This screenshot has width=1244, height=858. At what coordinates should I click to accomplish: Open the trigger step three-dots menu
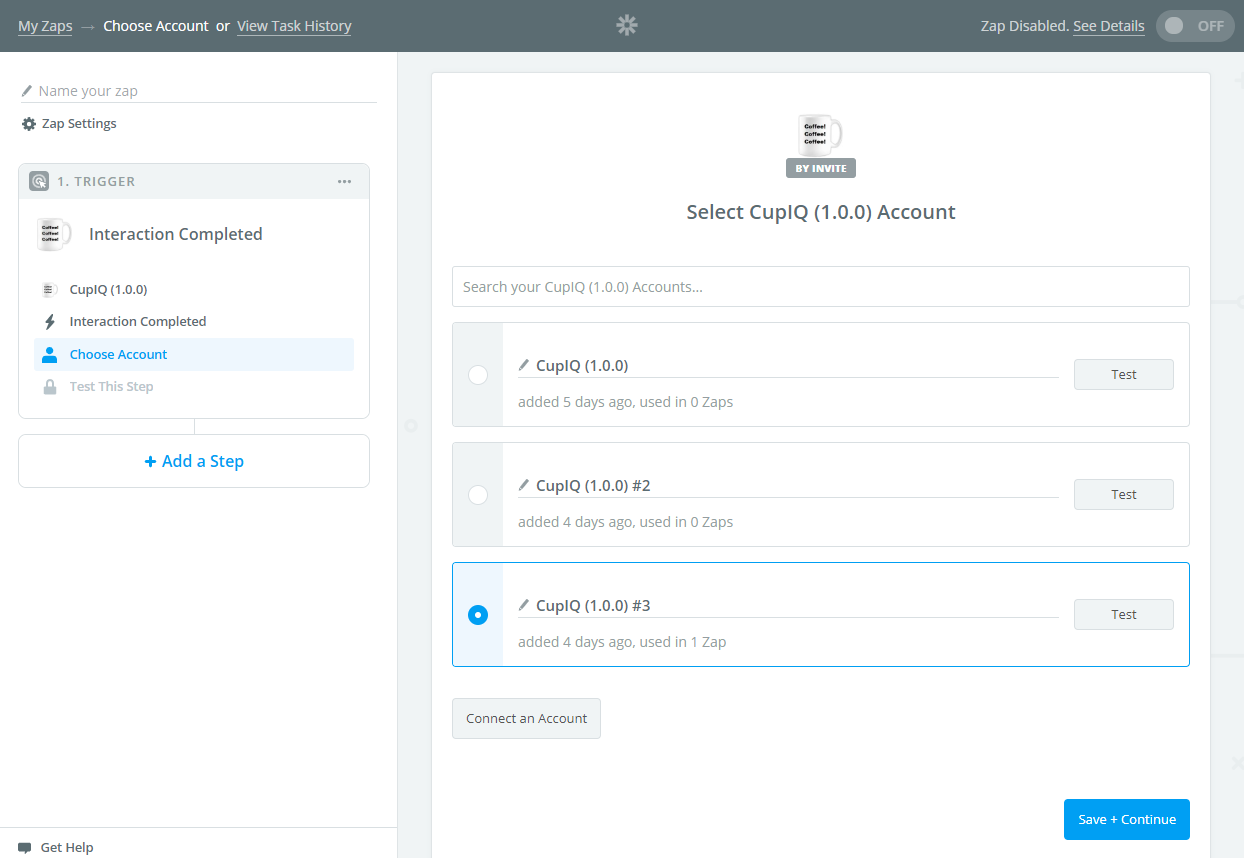[x=344, y=181]
